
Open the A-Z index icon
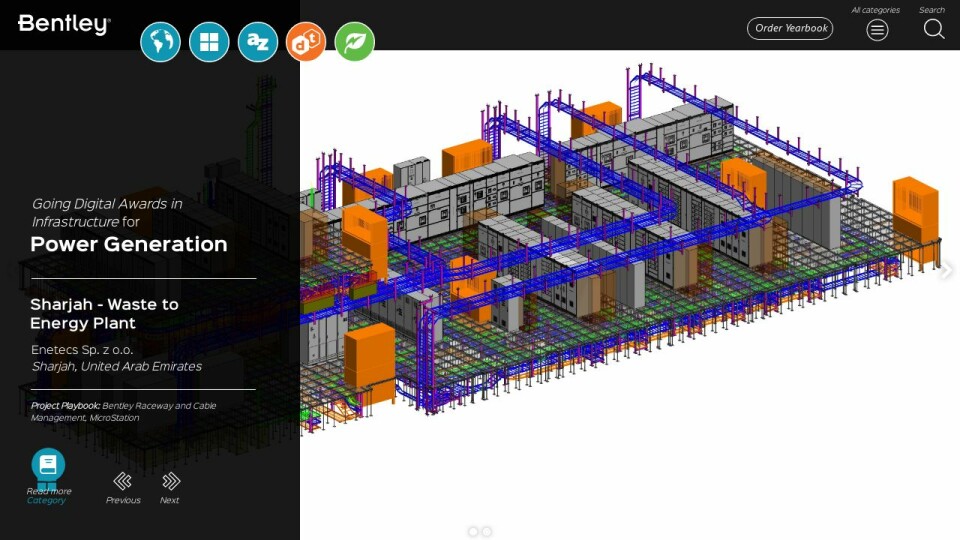tap(258, 42)
